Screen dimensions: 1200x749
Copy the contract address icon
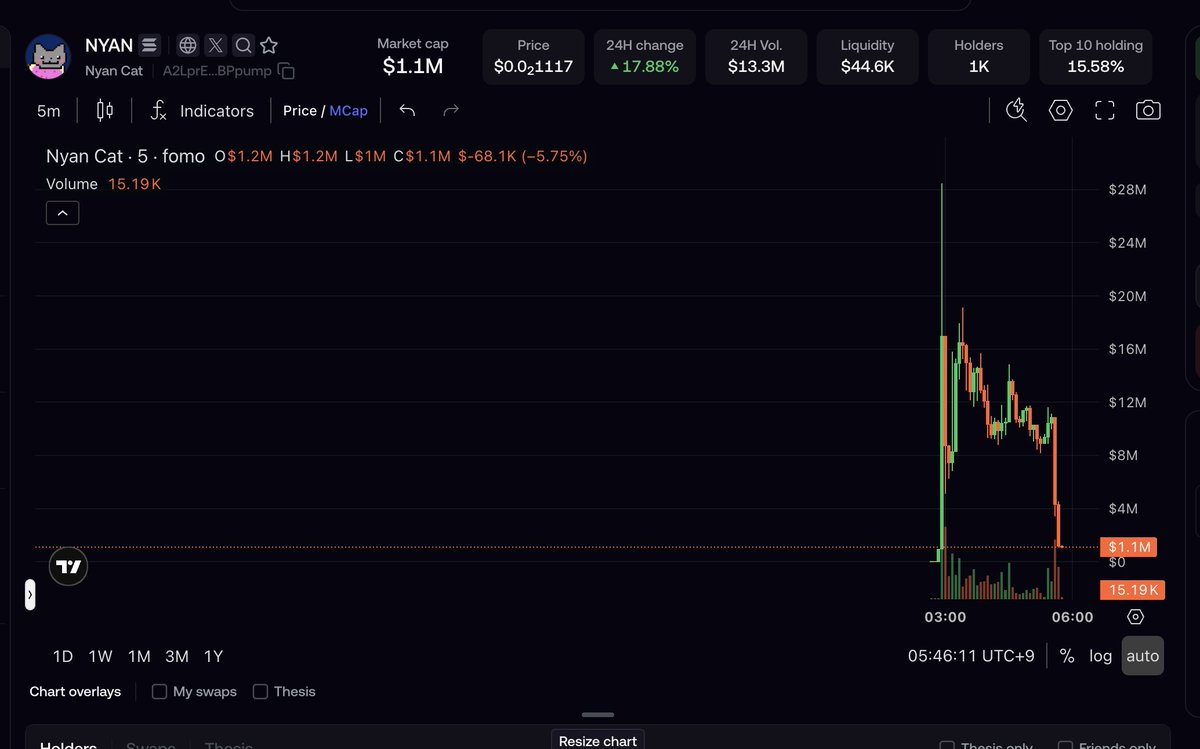(x=286, y=71)
